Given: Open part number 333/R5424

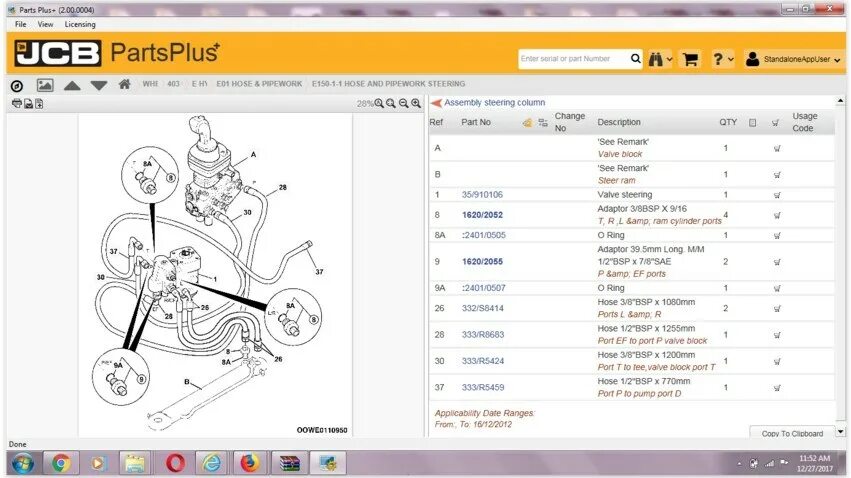Looking at the screenshot, I should point(482,361).
